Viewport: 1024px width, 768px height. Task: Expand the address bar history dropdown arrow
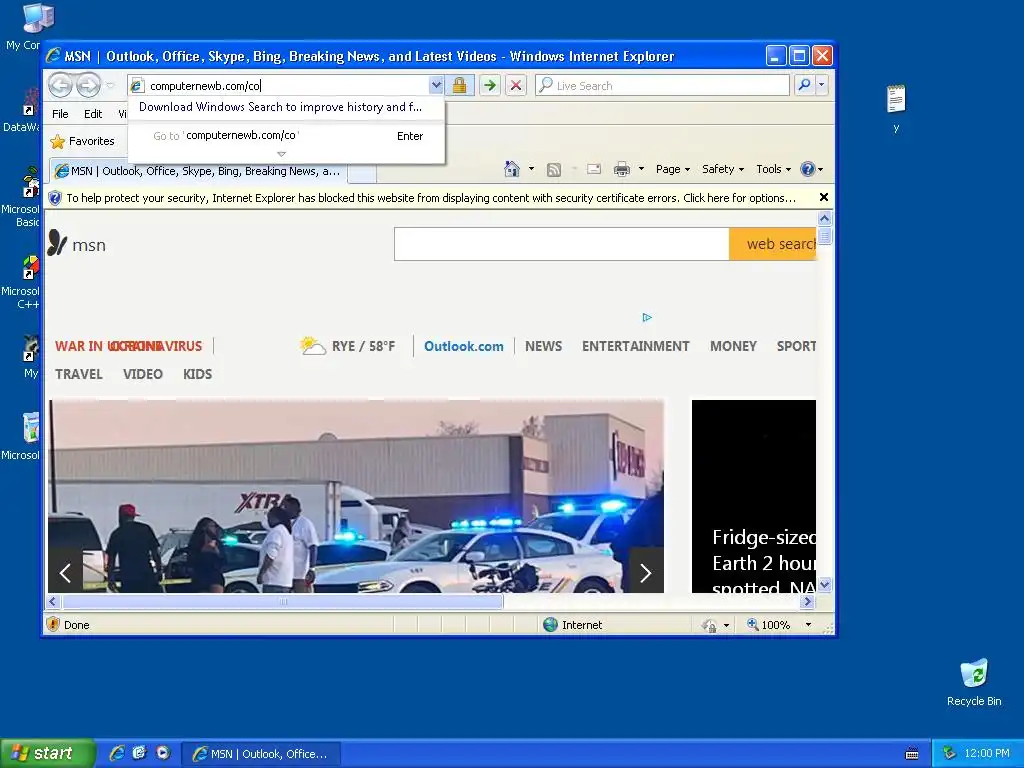coord(436,86)
